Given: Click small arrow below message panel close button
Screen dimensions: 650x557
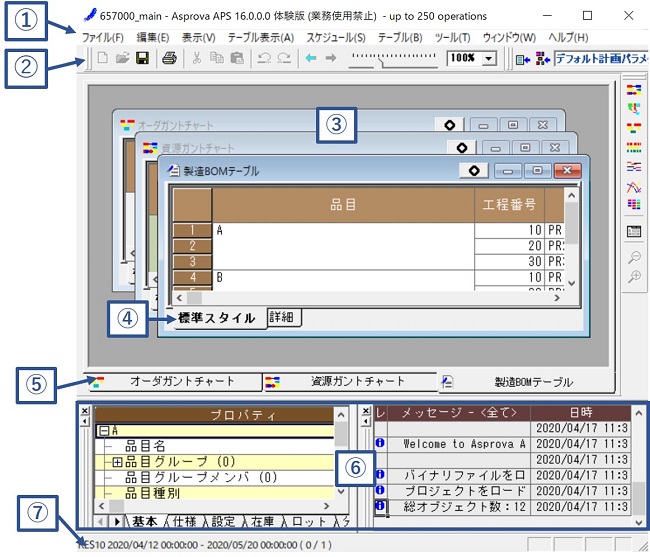Looking at the screenshot, I should coord(366,421).
